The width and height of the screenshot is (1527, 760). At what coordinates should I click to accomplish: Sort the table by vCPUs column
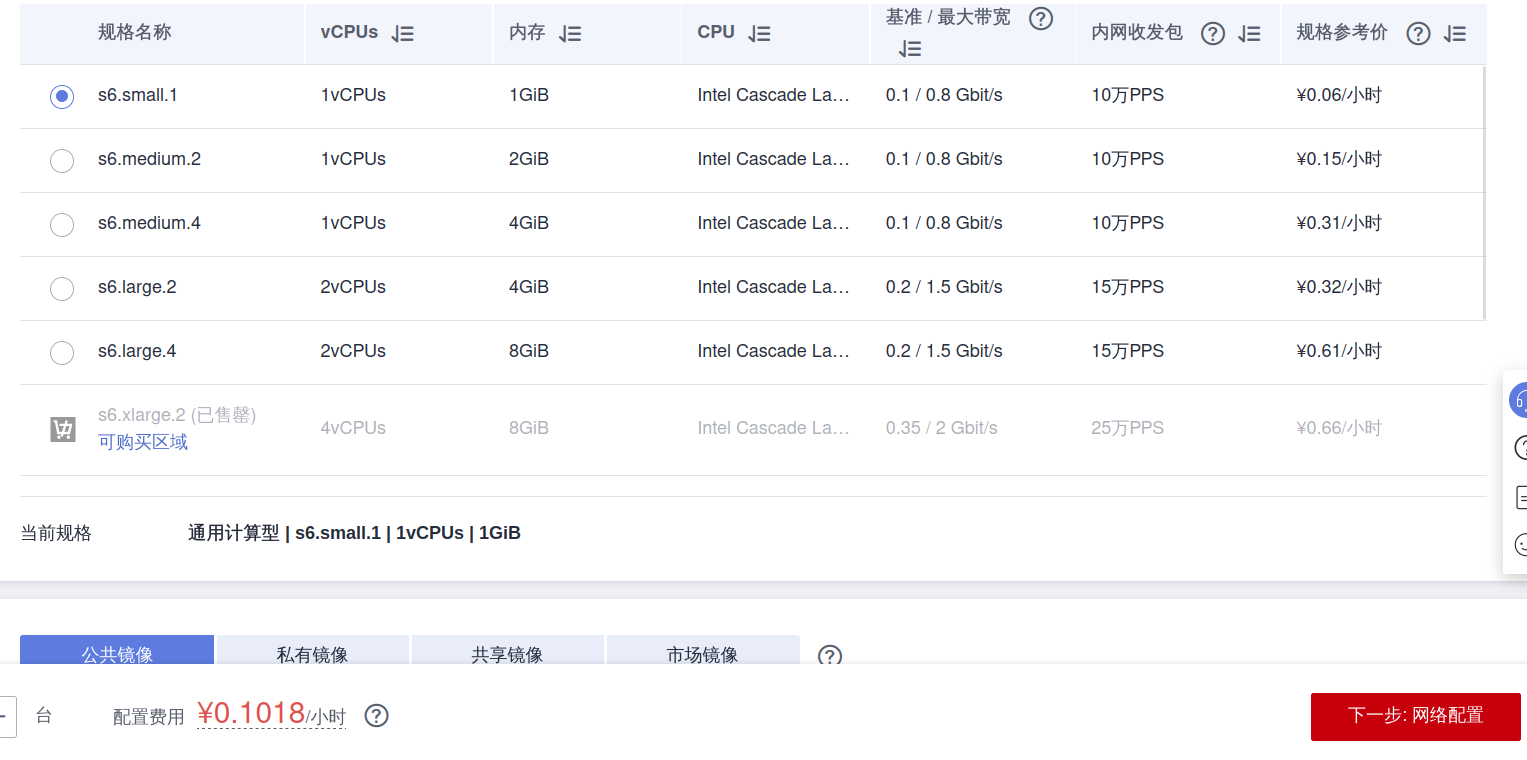pyautogui.click(x=402, y=33)
